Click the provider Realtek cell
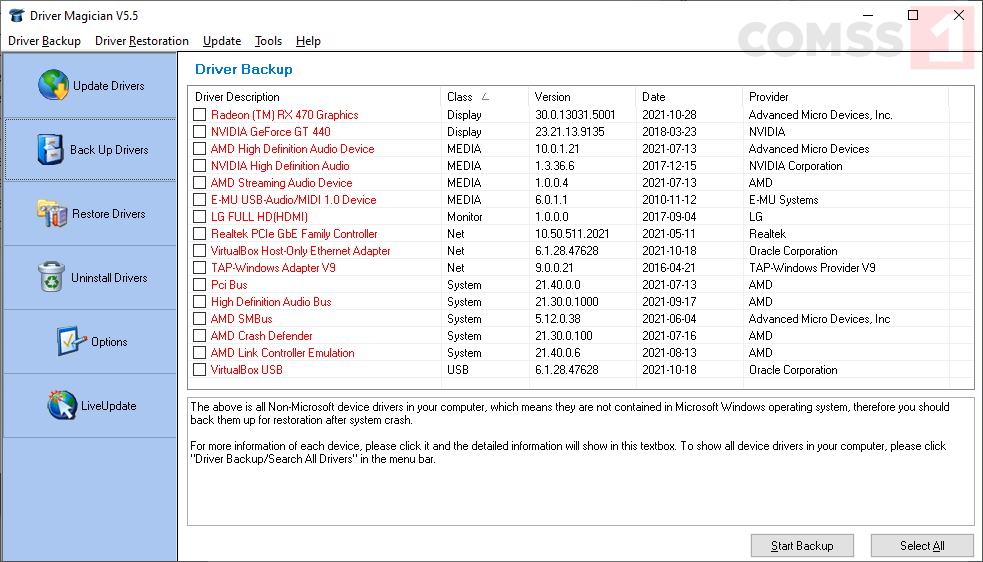The image size is (983, 562). coord(767,233)
